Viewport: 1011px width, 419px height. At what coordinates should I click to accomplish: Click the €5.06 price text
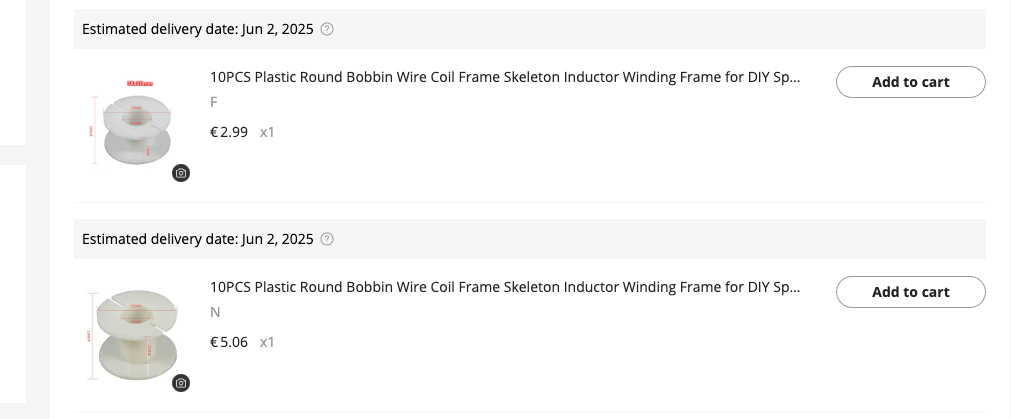click(229, 342)
